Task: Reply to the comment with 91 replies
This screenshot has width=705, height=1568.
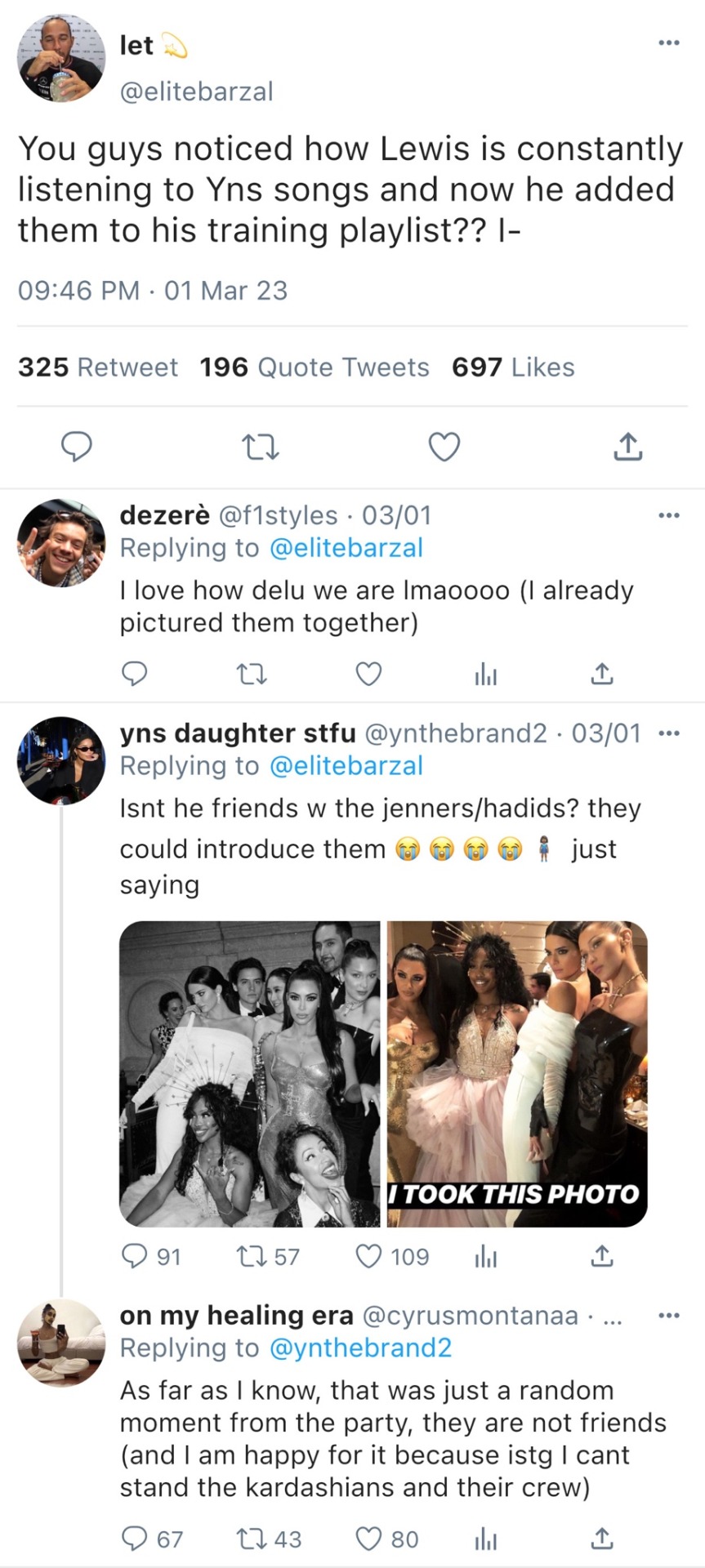Action: tap(134, 1256)
